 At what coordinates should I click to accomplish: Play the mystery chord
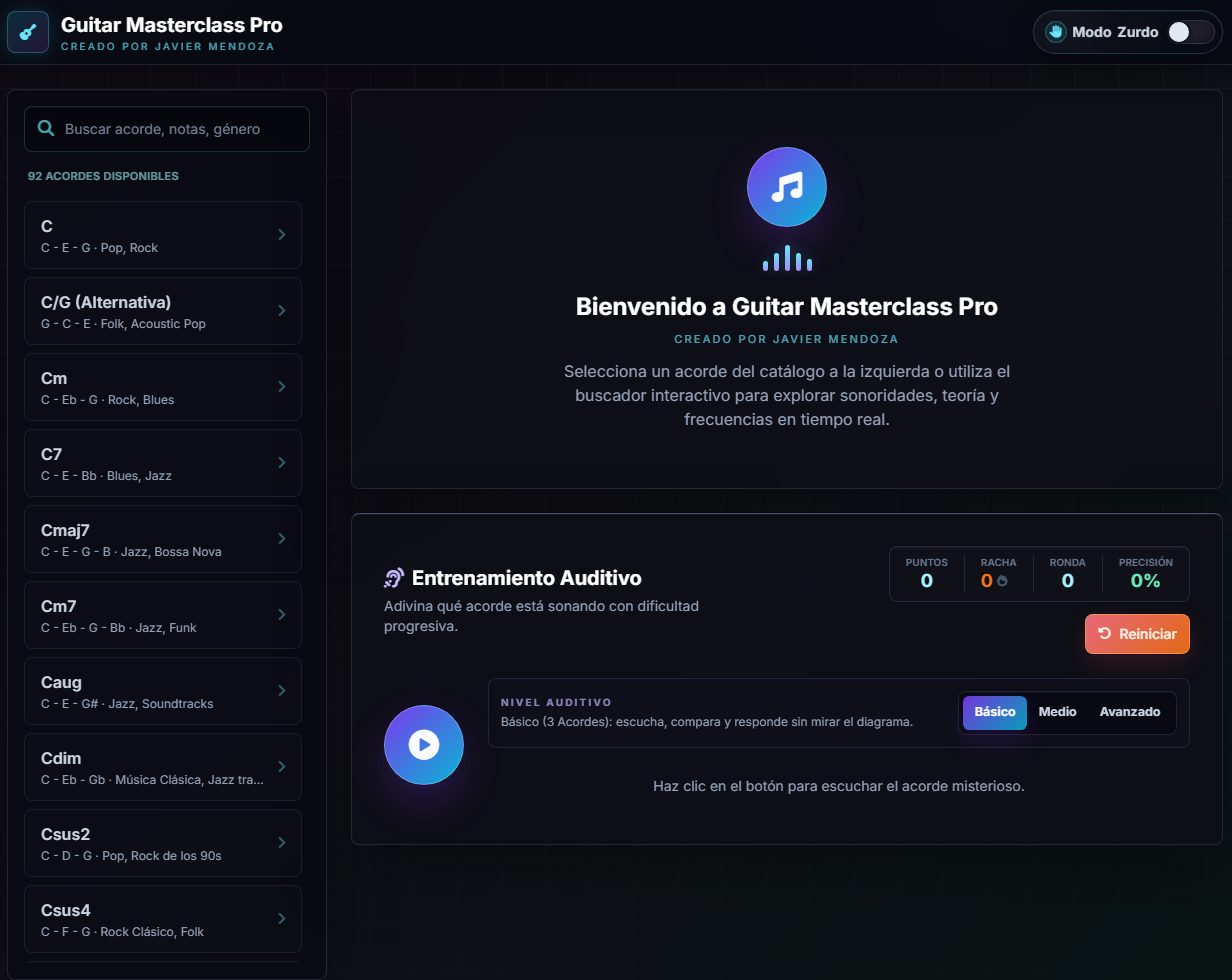pos(424,745)
